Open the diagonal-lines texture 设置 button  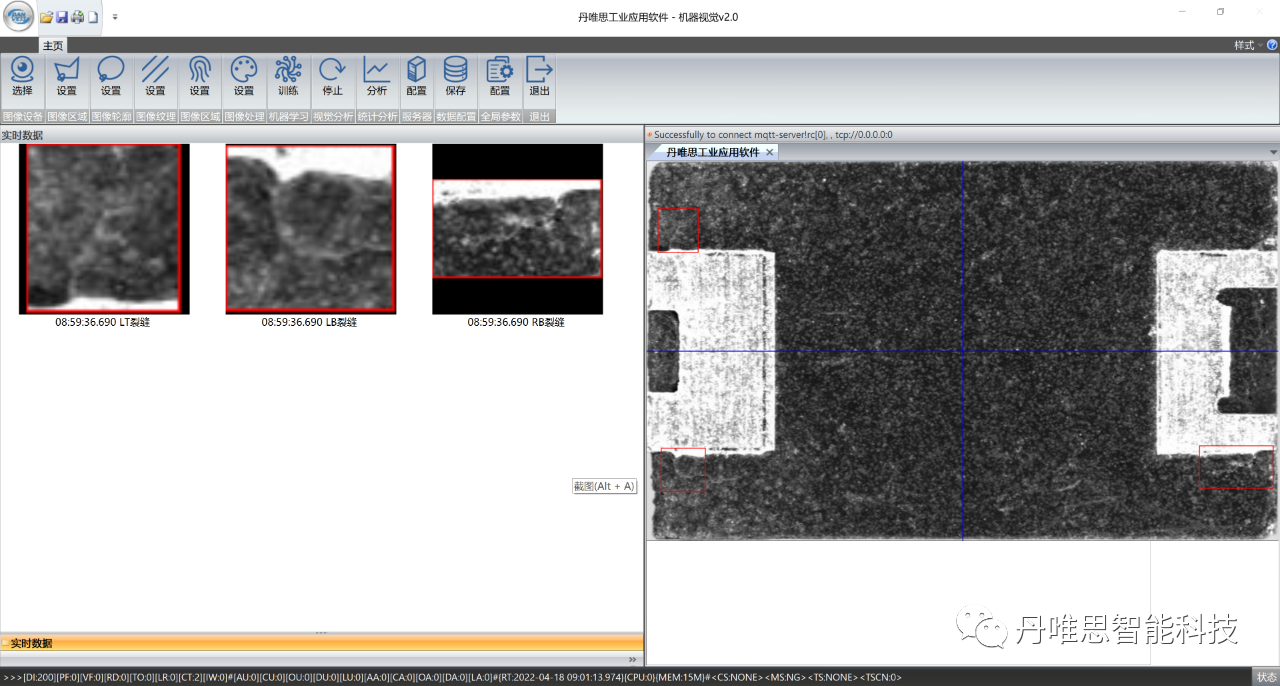pos(155,77)
